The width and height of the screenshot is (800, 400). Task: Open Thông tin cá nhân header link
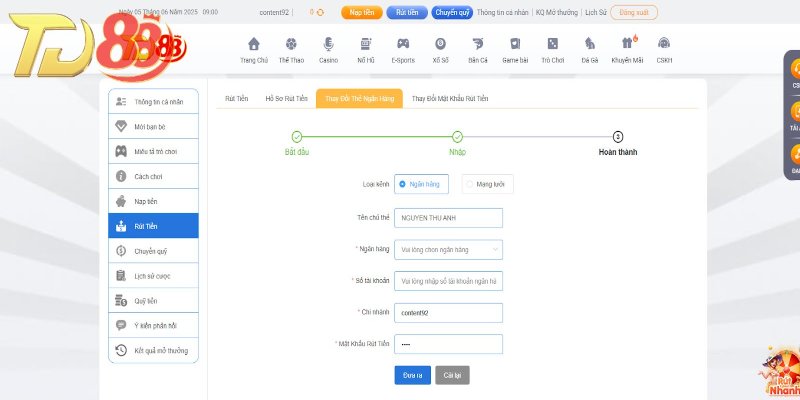point(502,12)
